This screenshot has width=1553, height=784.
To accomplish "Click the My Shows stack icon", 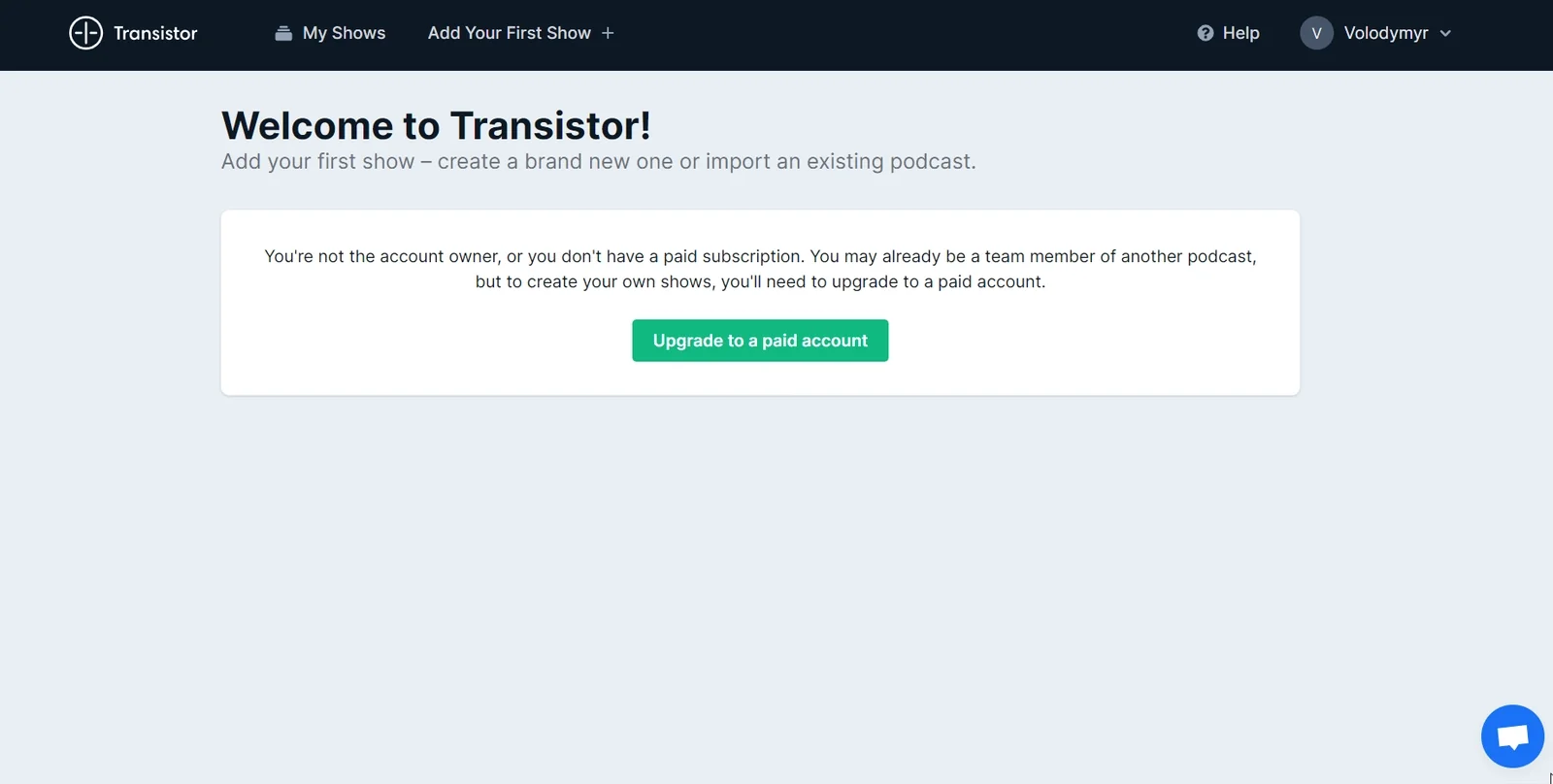I will coord(283,33).
